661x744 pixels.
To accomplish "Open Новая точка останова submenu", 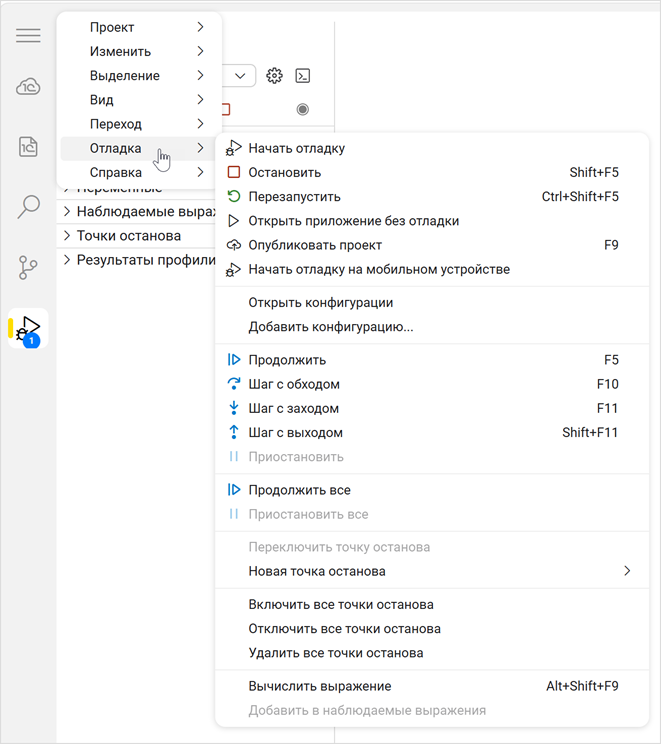I will [x=432, y=571].
